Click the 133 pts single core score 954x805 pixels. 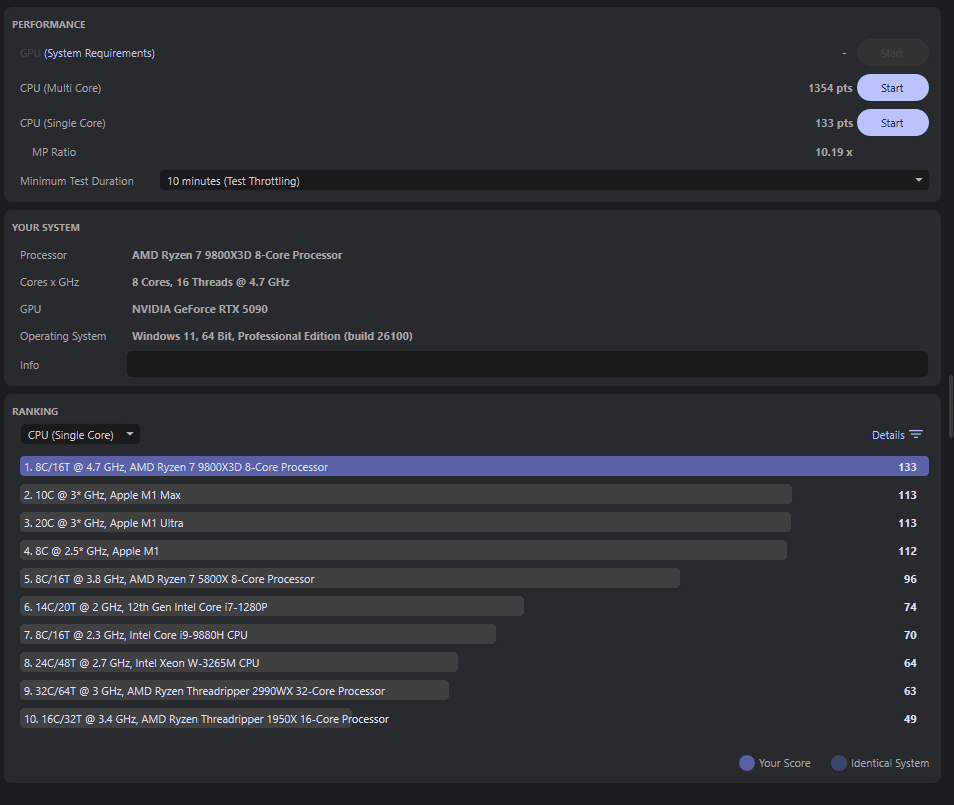click(834, 123)
